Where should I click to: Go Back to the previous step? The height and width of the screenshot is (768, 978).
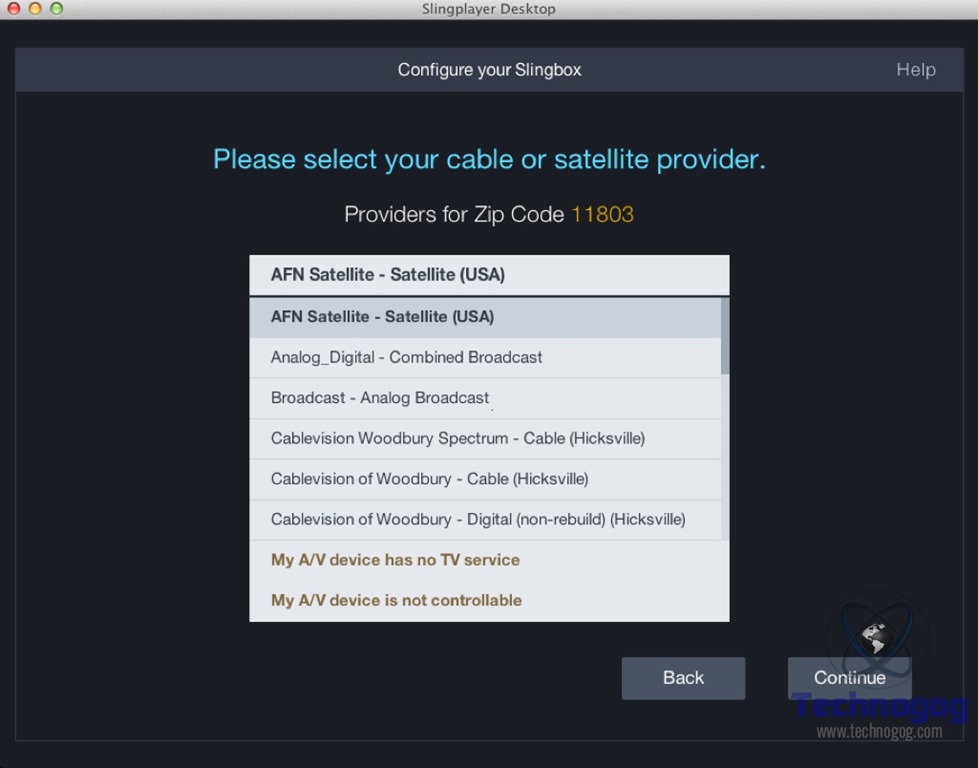683,678
